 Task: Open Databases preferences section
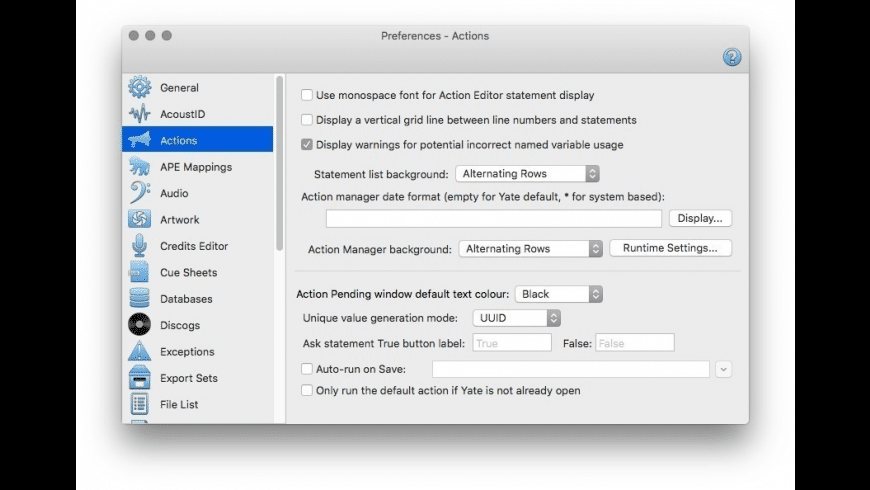point(198,299)
